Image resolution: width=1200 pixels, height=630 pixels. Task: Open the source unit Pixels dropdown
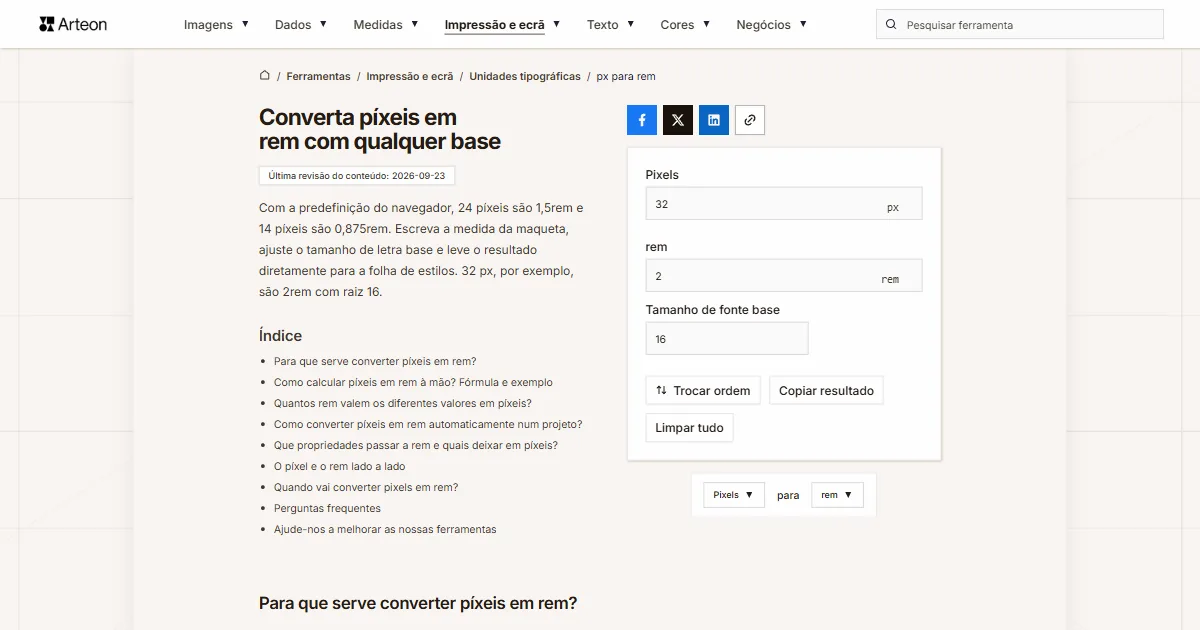[734, 495]
